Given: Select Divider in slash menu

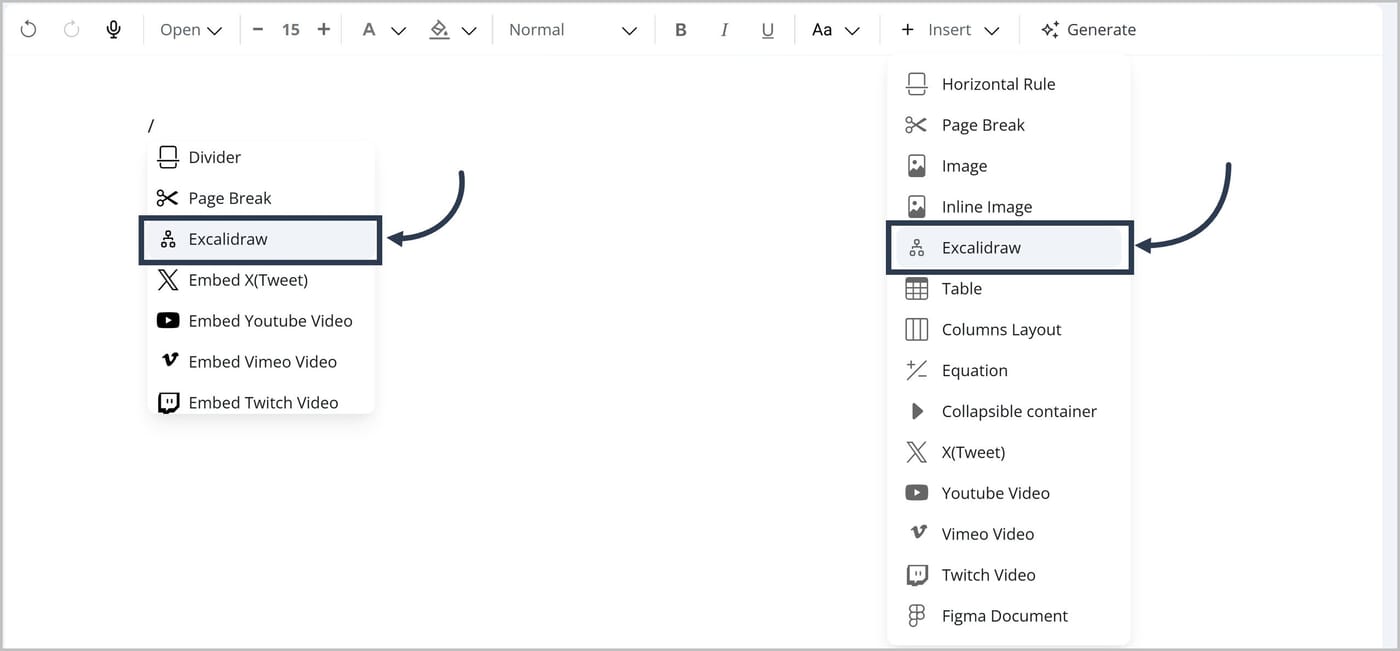Looking at the screenshot, I should coord(261,157).
